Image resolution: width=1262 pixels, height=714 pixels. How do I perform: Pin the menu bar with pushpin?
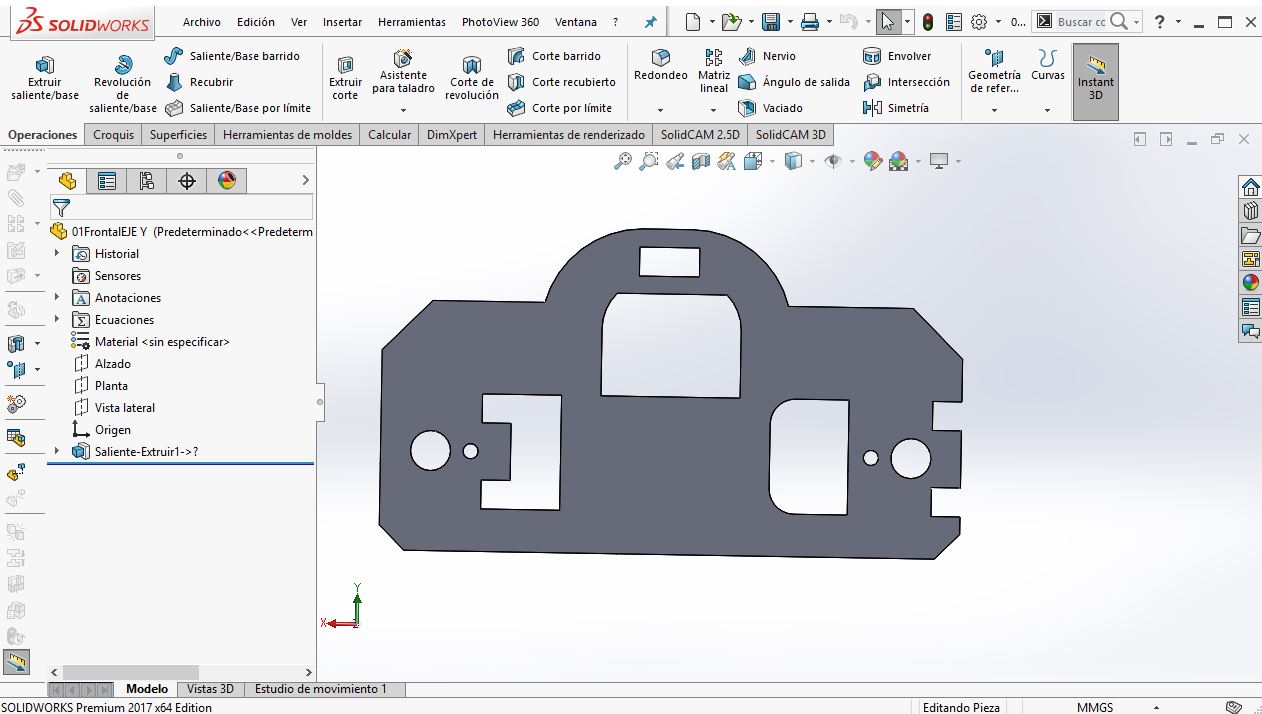[650, 22]
